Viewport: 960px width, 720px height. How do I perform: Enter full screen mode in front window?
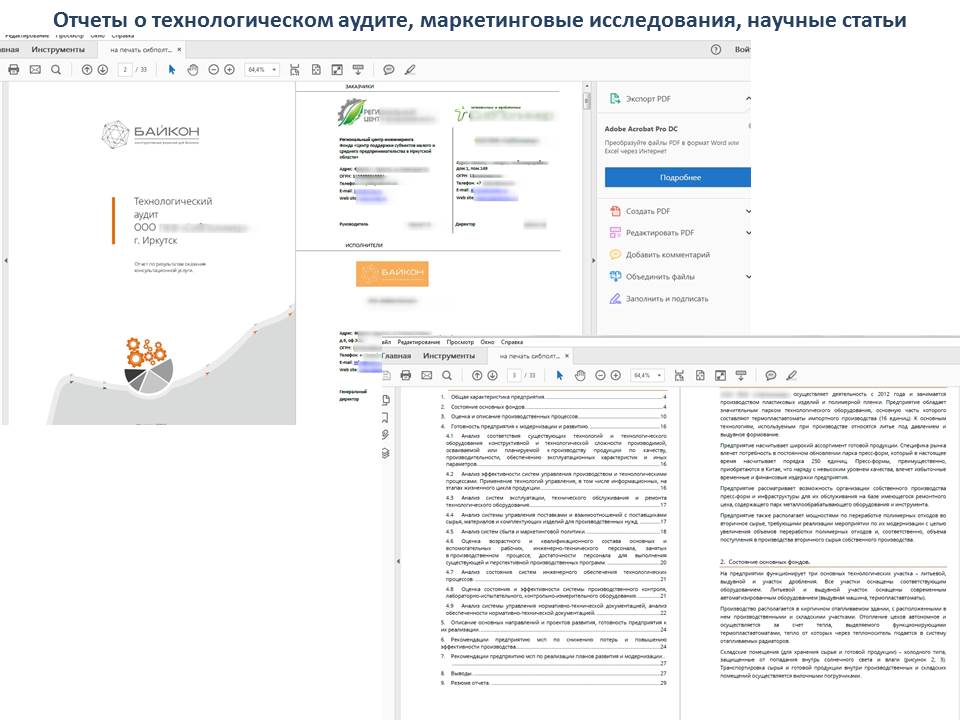721,375
